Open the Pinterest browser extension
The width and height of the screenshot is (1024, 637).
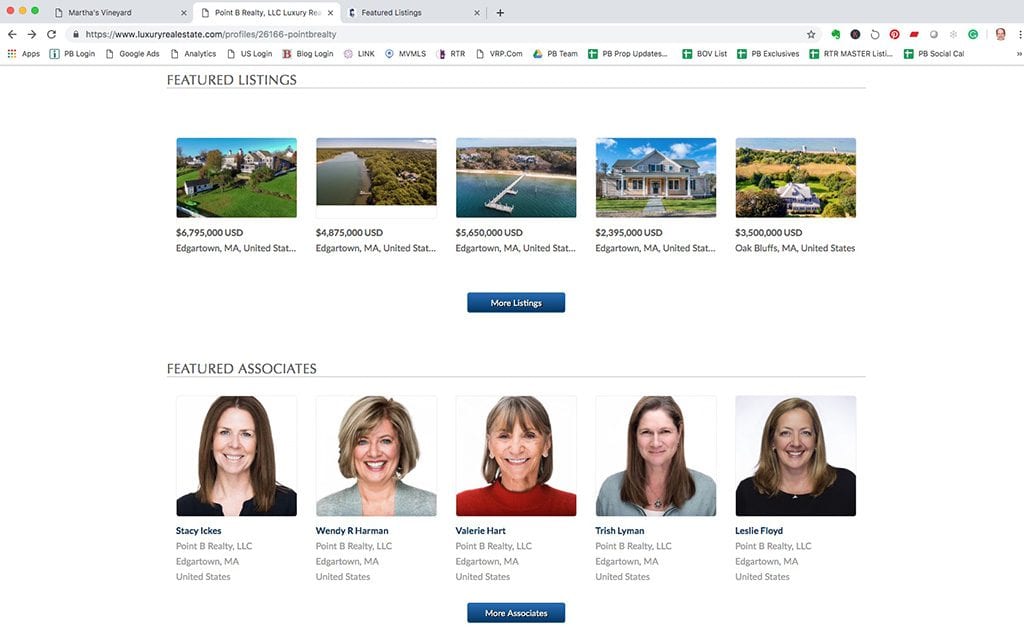[x=894, y=33]
